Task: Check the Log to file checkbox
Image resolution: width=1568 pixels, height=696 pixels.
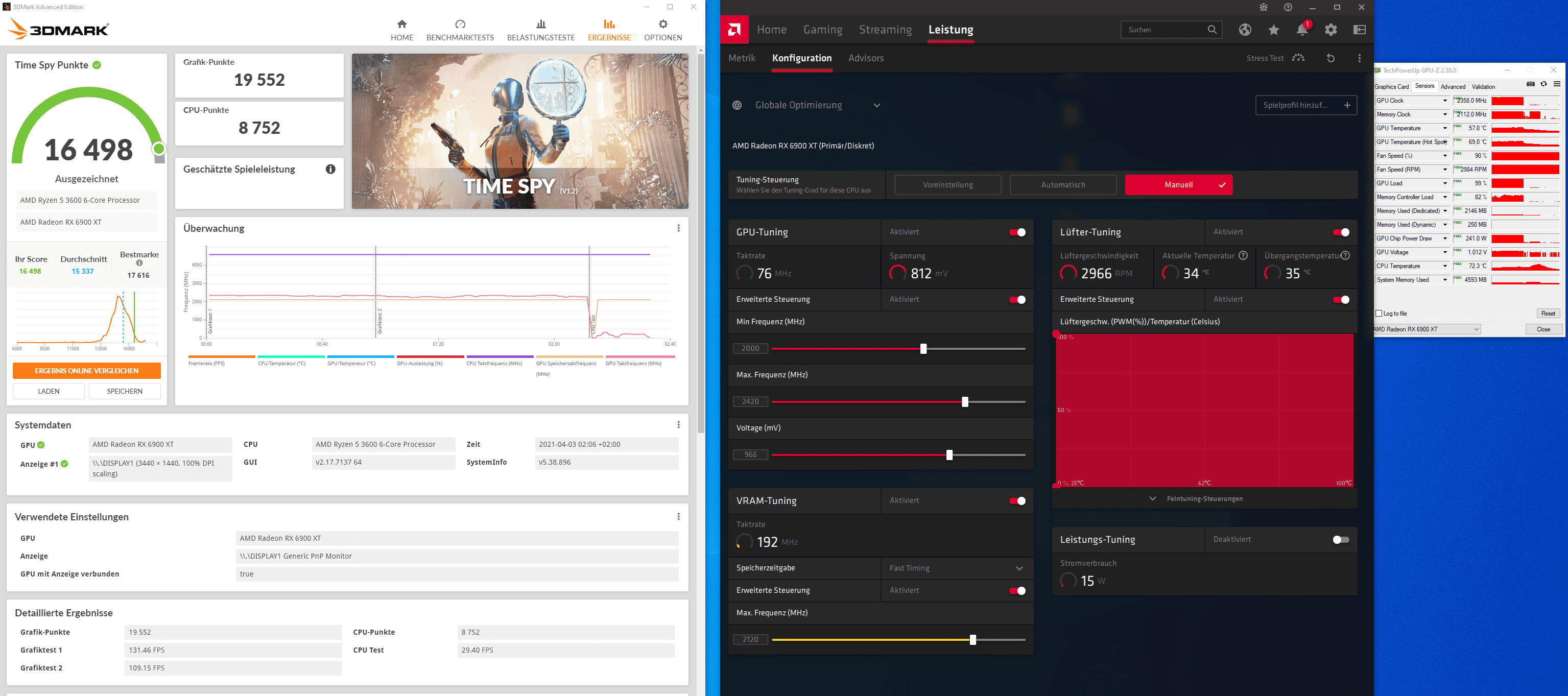Action: (x=1380, y=314)
